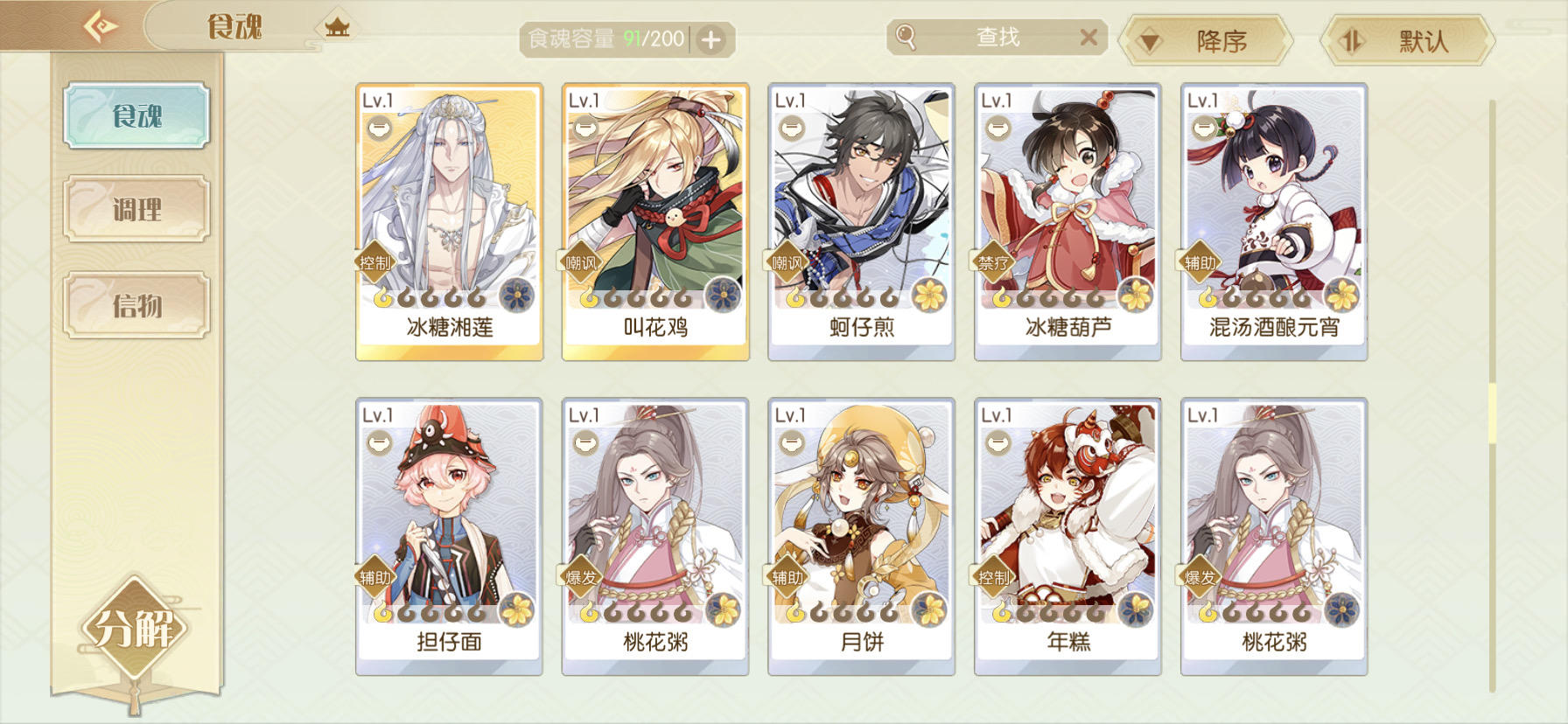Open the pavilion icon beside 食魂 title

point(337,27)
